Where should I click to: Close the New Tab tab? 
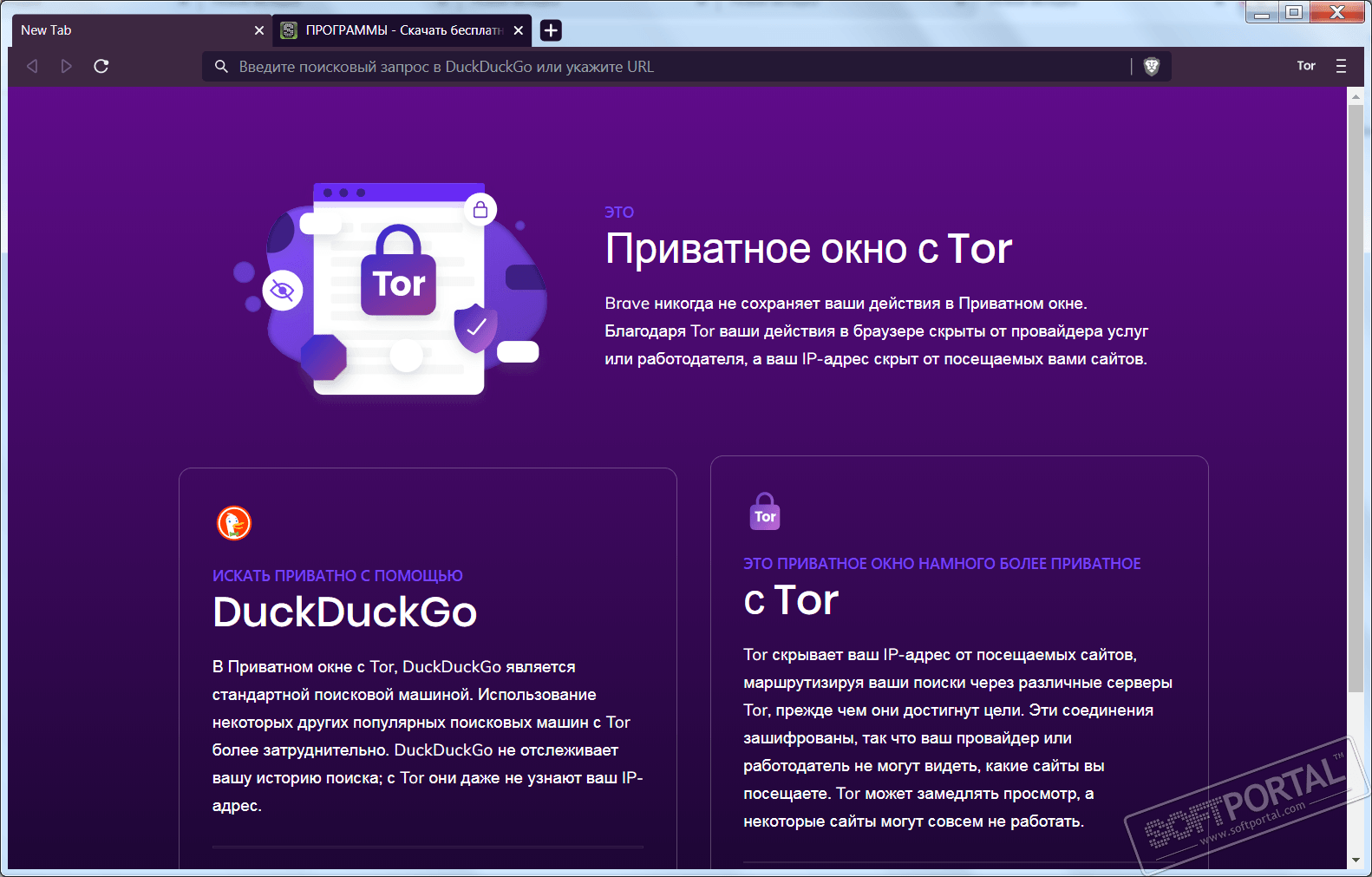point(258,30)
